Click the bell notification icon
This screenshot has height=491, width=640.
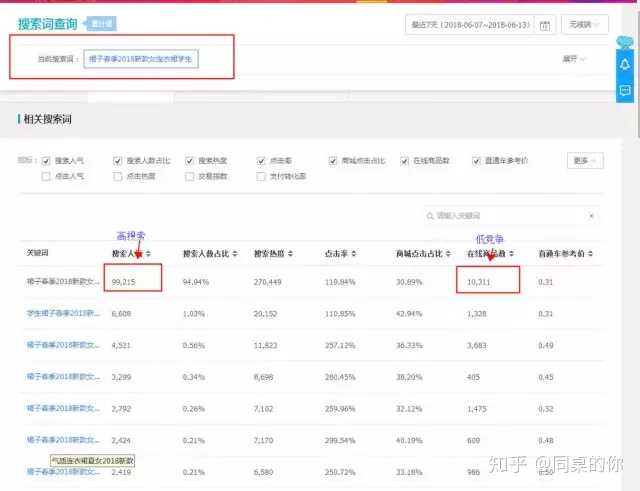[625, 65]
